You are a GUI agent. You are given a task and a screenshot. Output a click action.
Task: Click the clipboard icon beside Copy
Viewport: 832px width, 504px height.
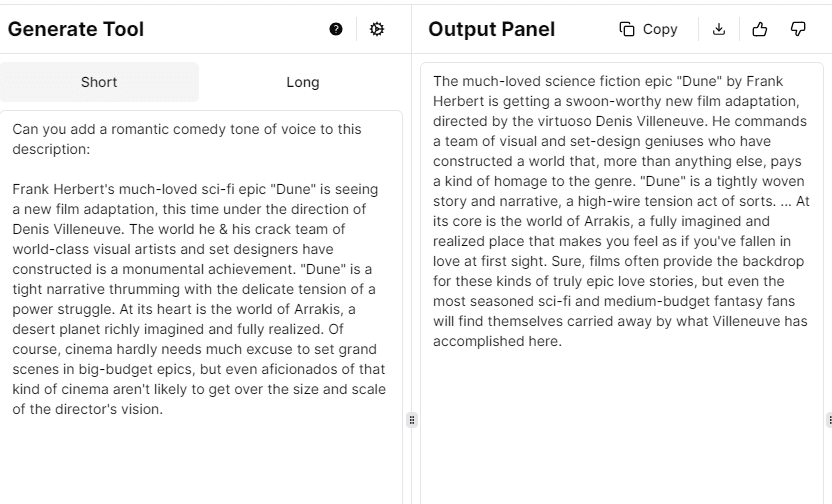tap(627, 30)
